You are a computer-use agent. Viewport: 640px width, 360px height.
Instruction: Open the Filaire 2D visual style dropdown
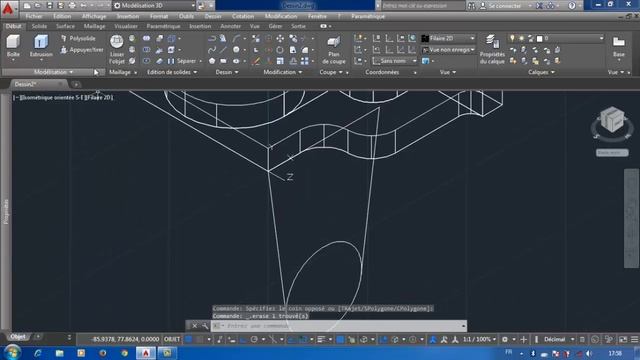449,38
